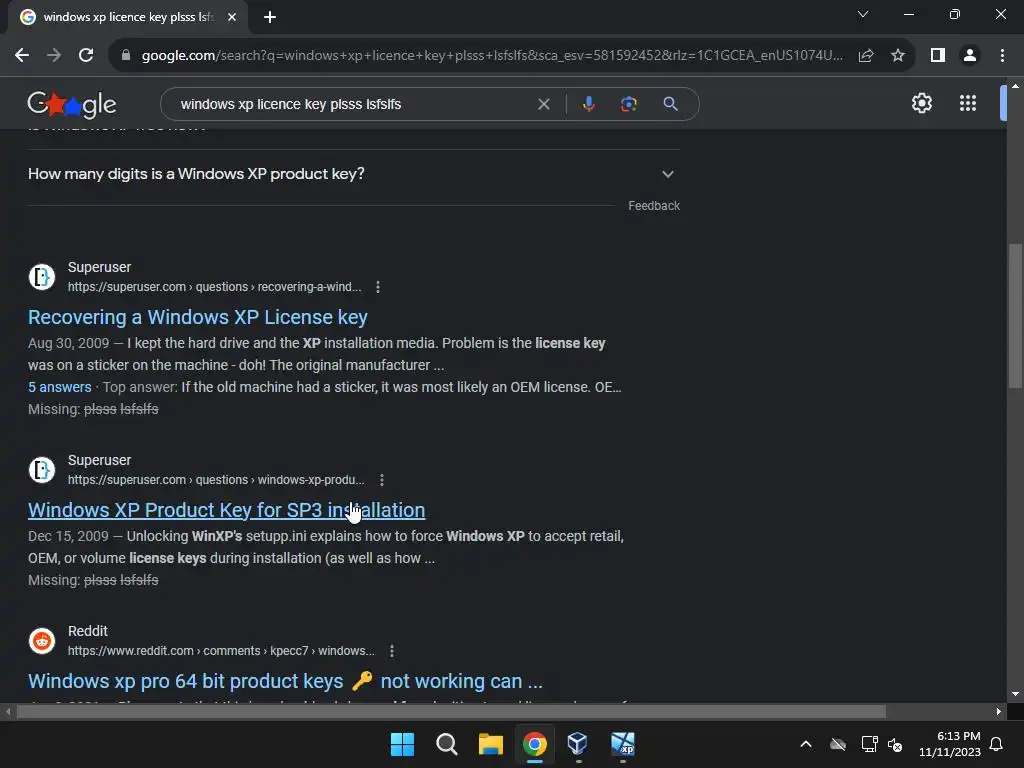Open OneDrive tray icon
Image resolution: width=1024 pixels, height=768 pixels.
838,744
